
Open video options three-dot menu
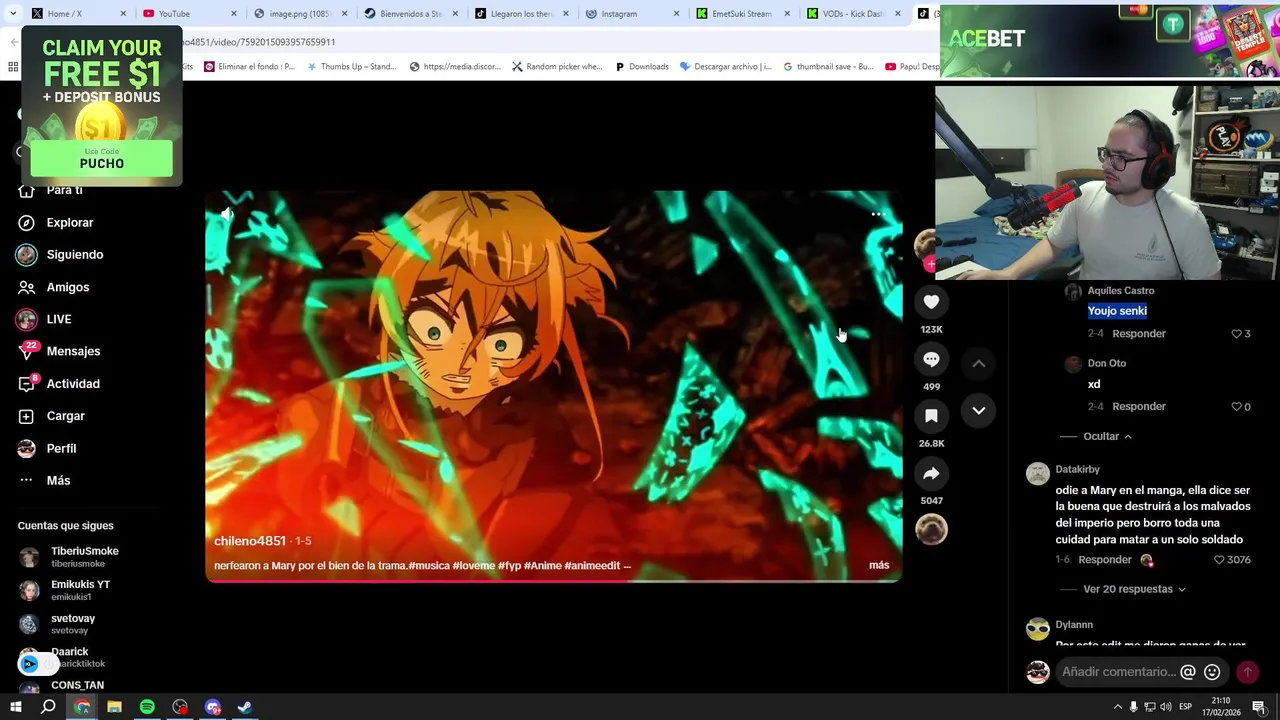pos(878,214)
